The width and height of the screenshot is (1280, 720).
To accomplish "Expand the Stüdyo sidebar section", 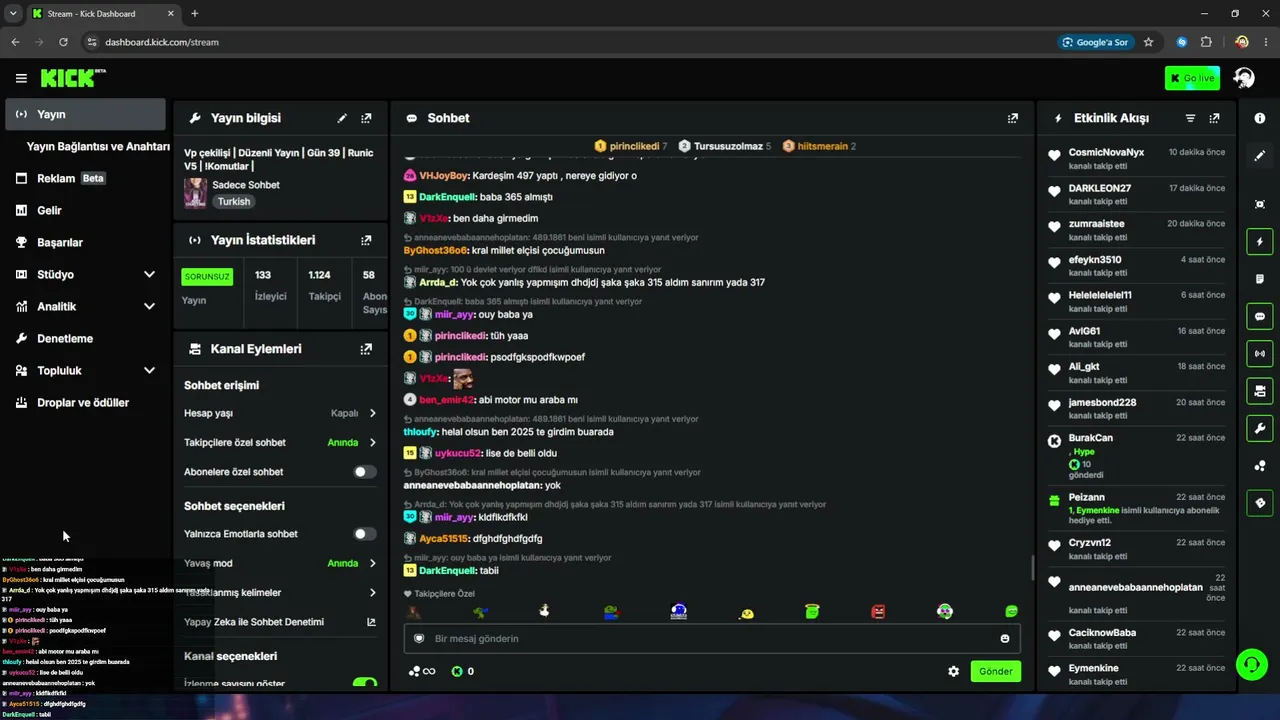I will [x=149, y=274].
